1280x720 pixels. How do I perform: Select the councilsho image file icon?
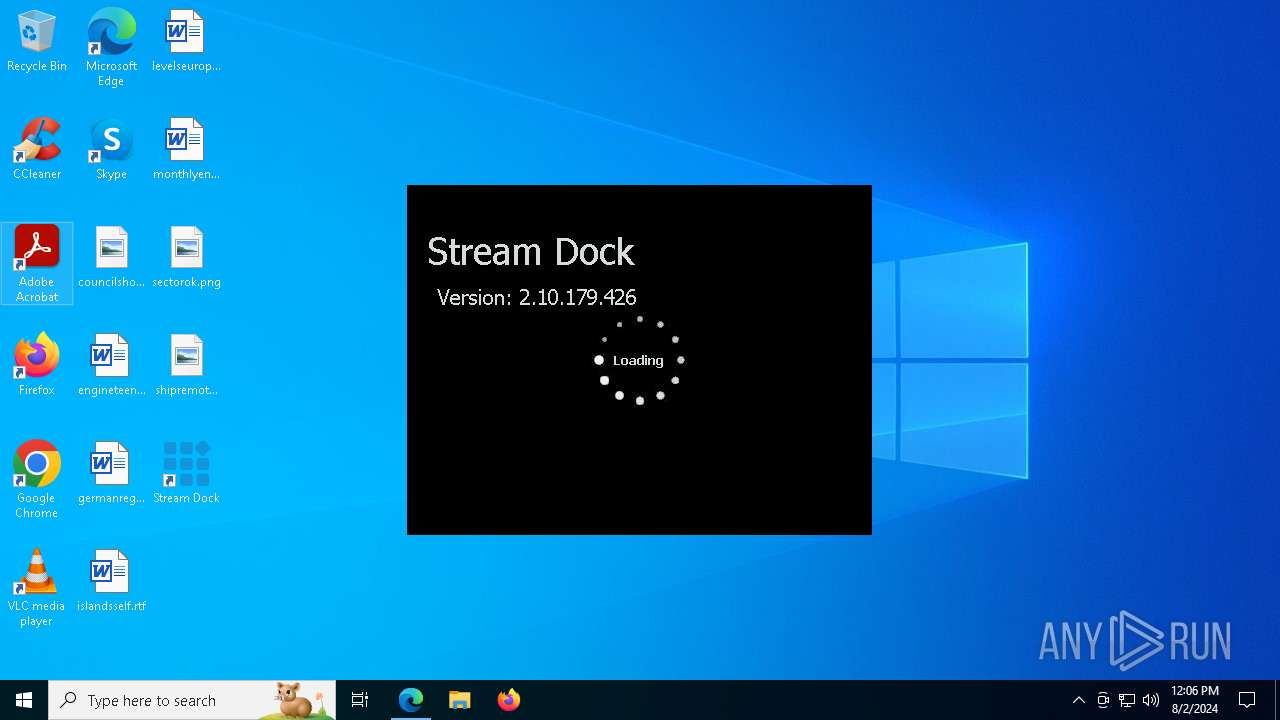pyautogui.click(x=111, y=258)
